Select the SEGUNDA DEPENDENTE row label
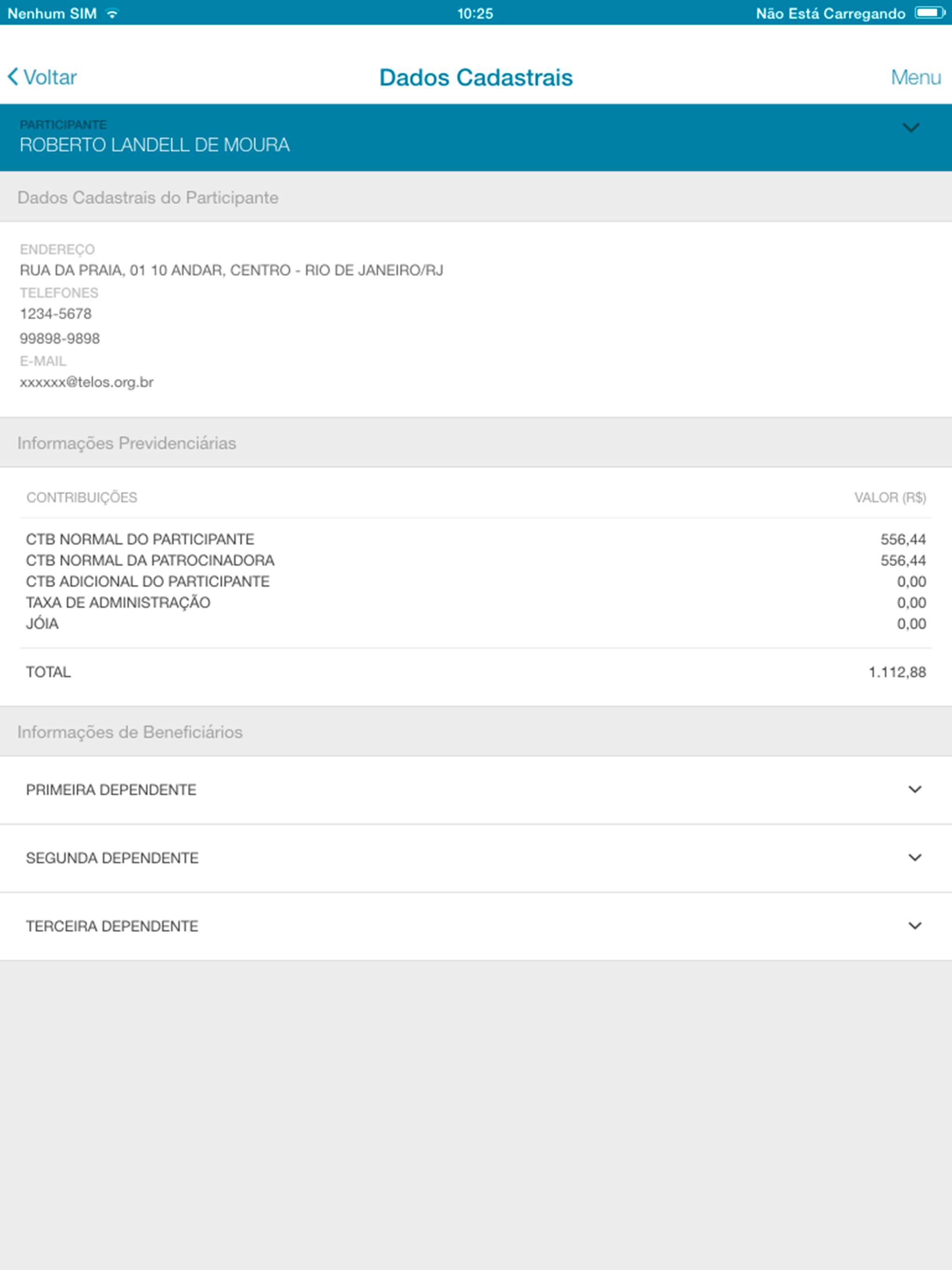Viewport: 952px width, 1270px height. pyautogui.click(x=112, y=858)
